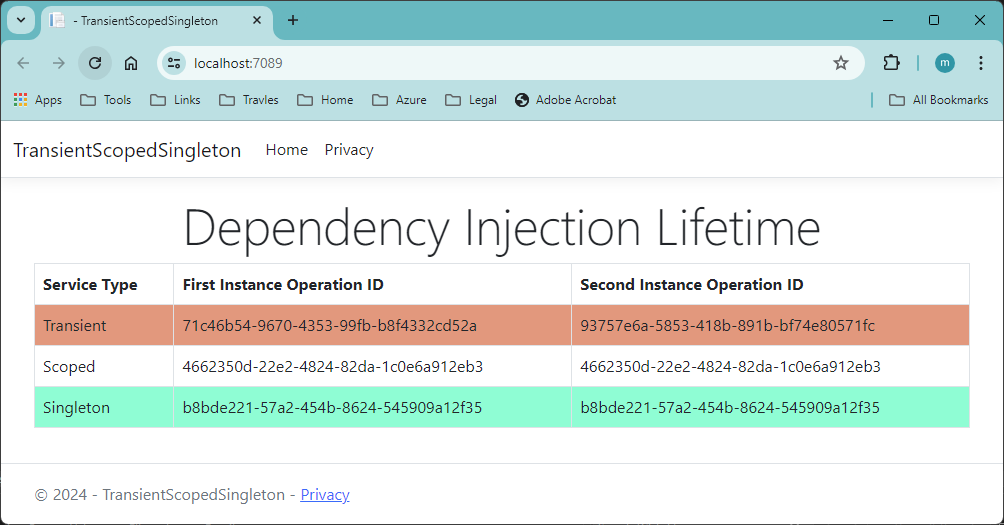
Task: Focus the localhost:7089 address bar
Action: 500,63
